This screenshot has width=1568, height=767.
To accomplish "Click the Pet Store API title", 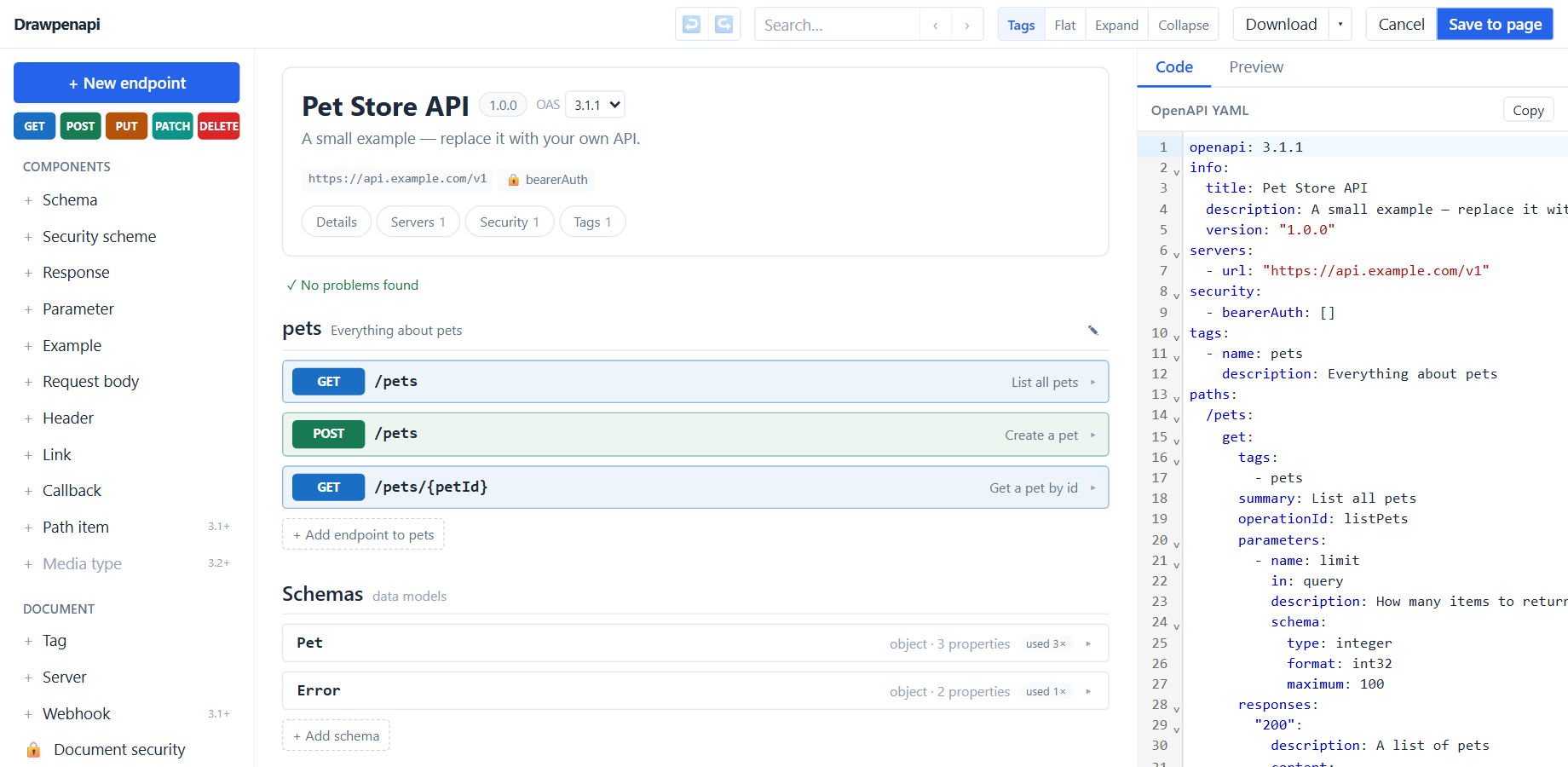I will tap(385, 106).
